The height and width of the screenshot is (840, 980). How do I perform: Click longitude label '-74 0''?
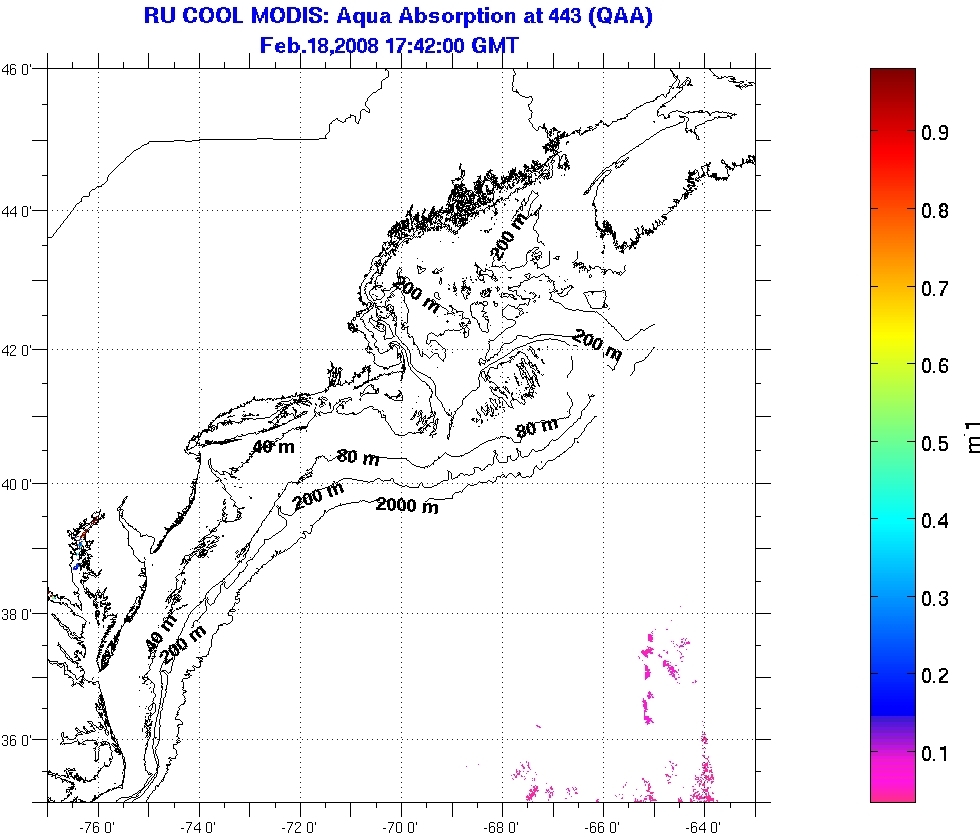(x=198, y=828)
